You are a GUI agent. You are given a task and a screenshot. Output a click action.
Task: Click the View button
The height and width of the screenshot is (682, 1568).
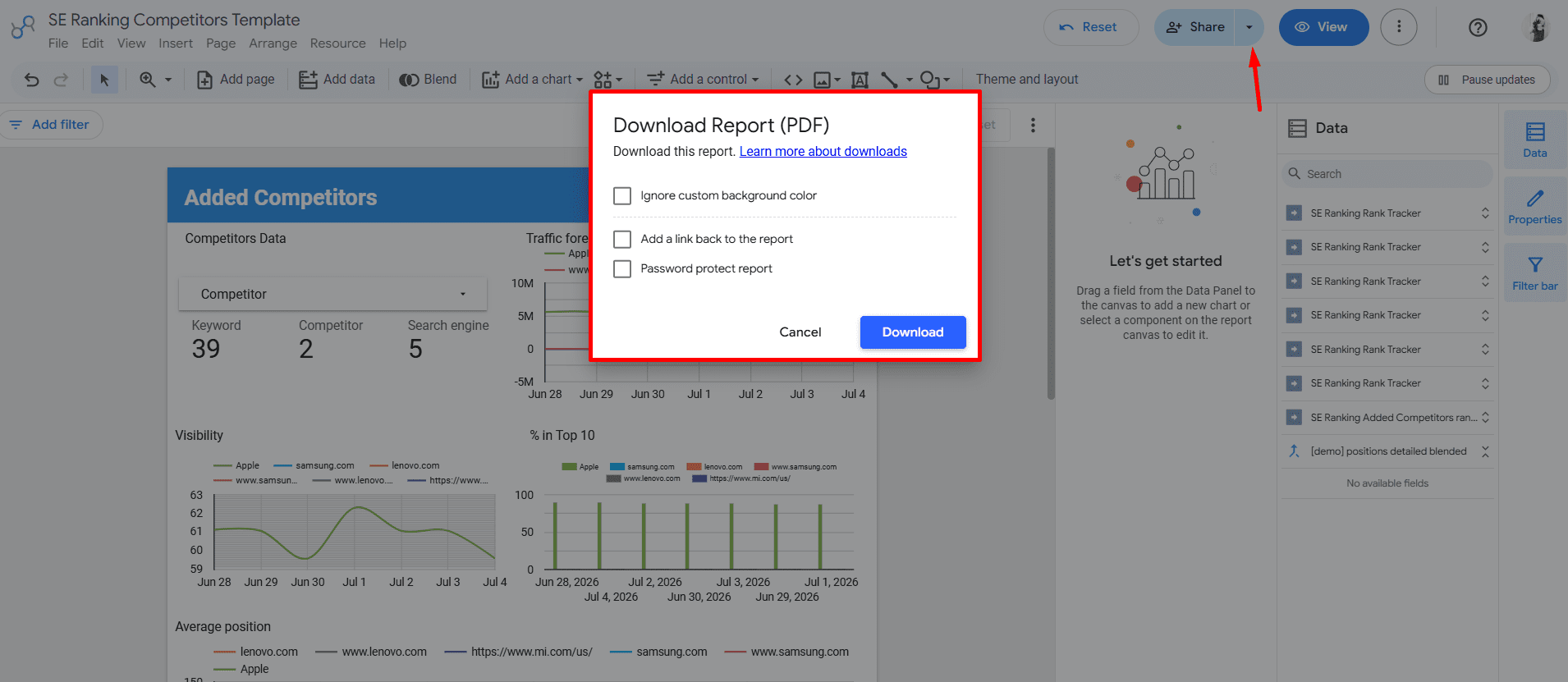pos(1323,27)
